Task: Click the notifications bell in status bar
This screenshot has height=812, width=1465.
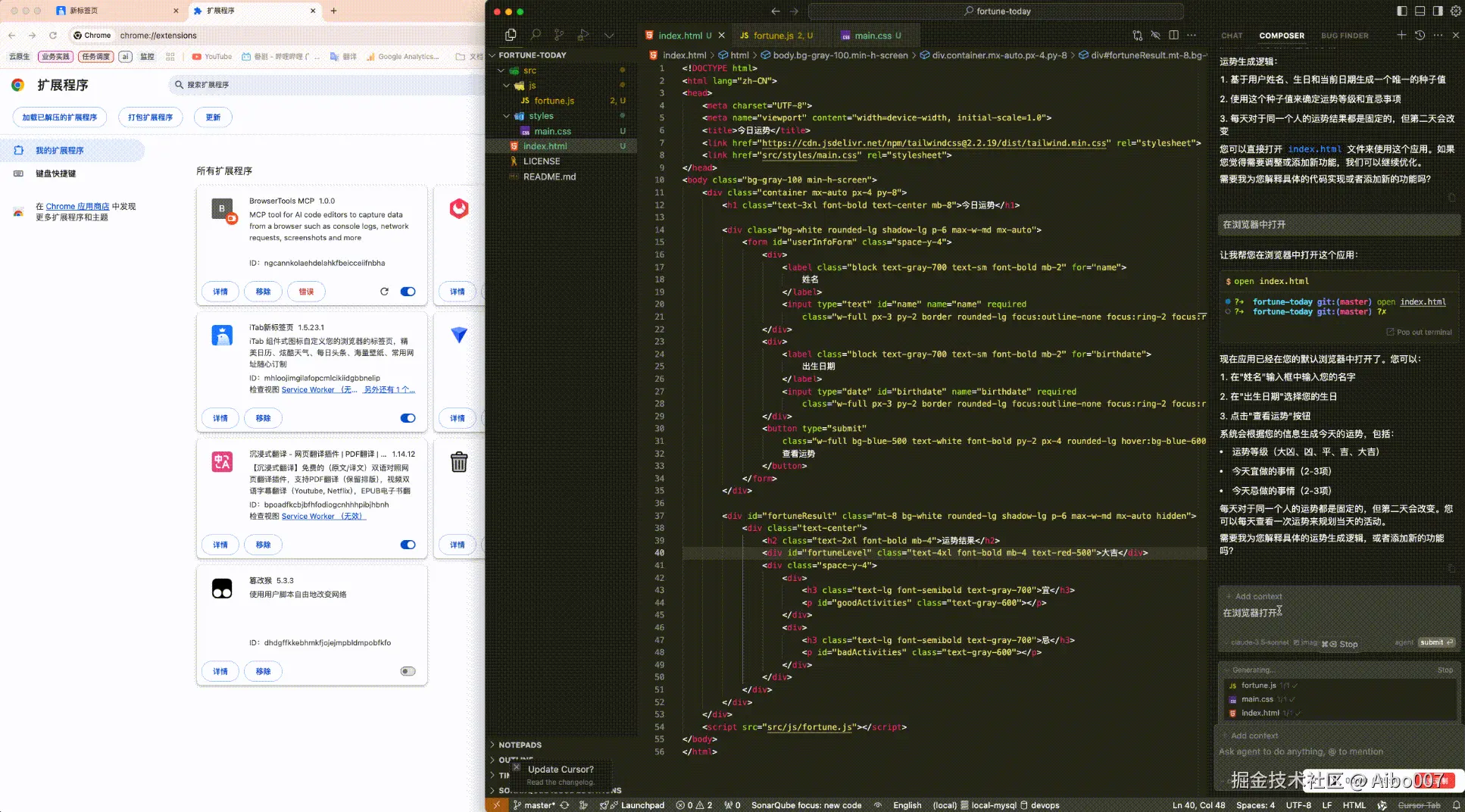Action: coord(1456,805)
